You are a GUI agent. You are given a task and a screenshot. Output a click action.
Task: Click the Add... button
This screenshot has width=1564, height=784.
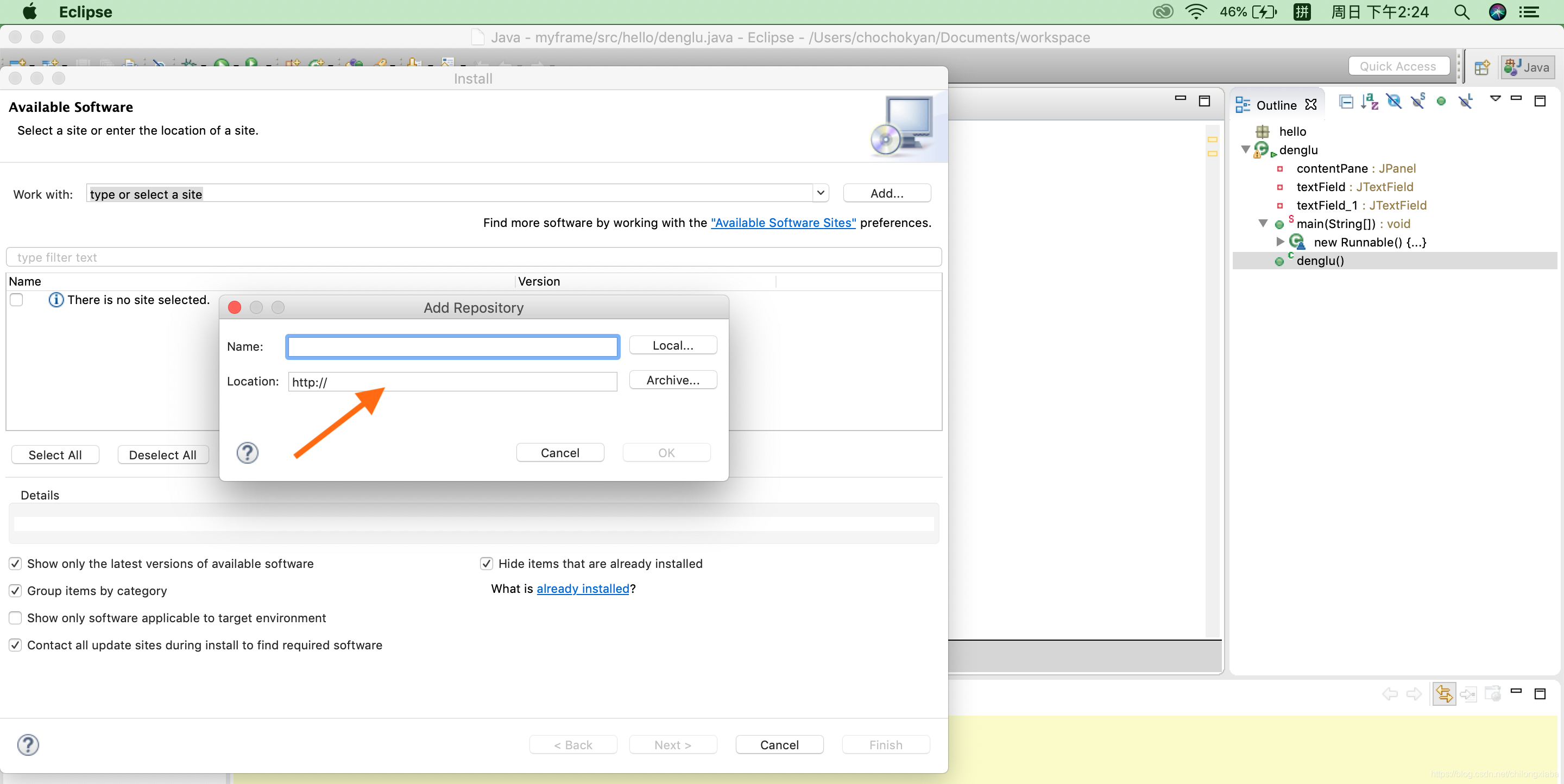(x=887, y=193)
